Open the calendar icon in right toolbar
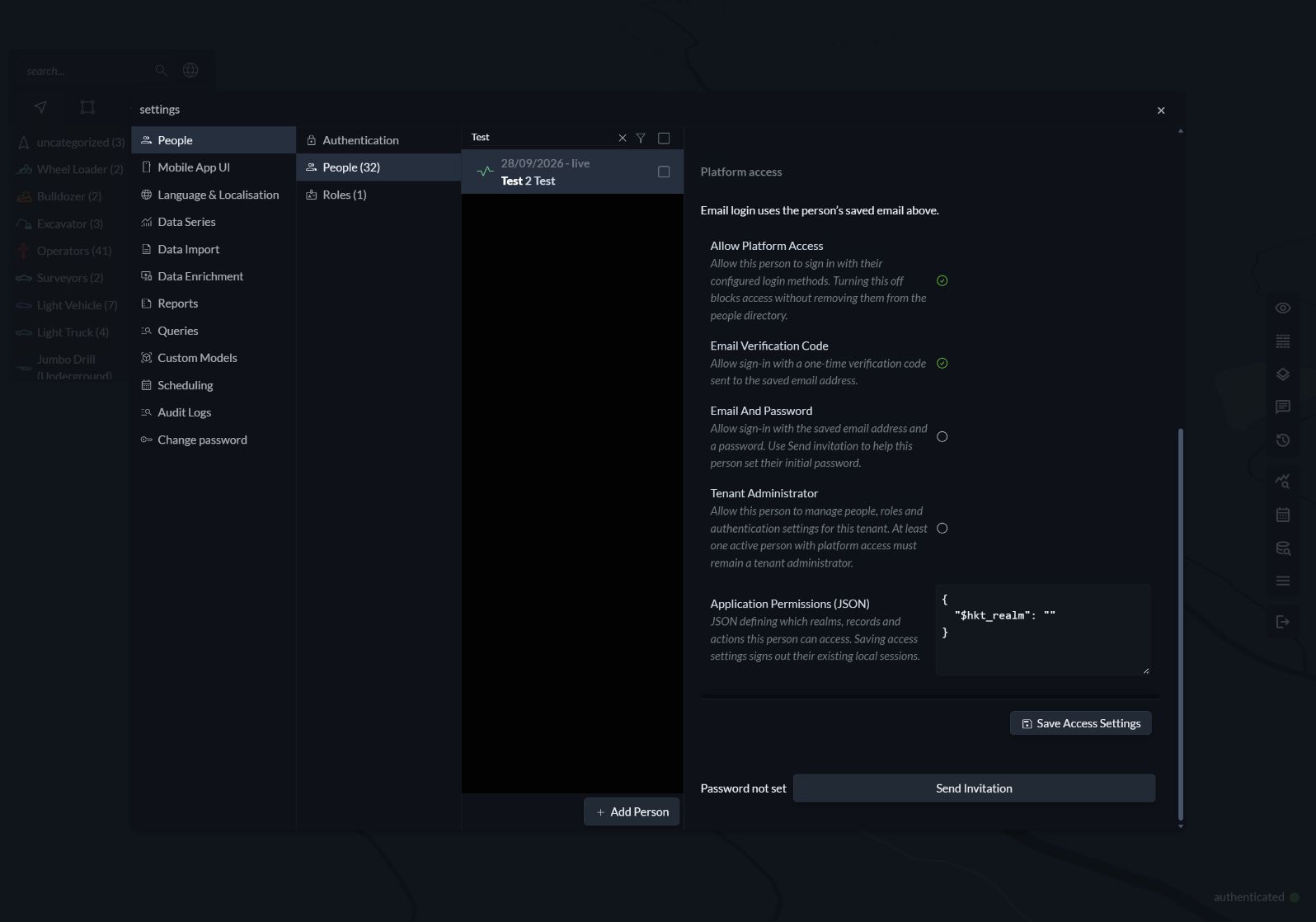The width and height of the screenshot is (1316, 922). pos(1282,515)
